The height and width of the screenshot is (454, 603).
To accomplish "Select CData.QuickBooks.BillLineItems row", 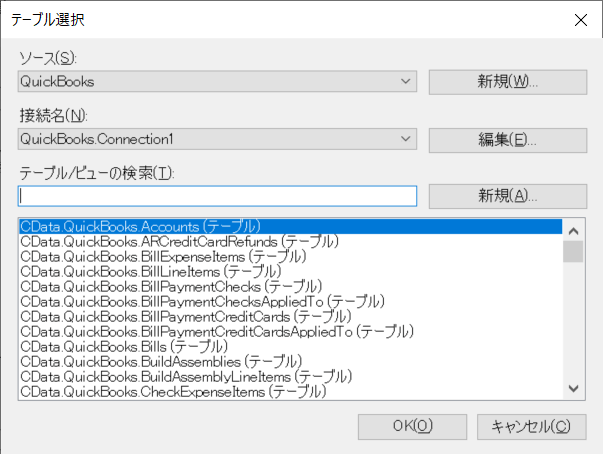I will pos(291,271).
